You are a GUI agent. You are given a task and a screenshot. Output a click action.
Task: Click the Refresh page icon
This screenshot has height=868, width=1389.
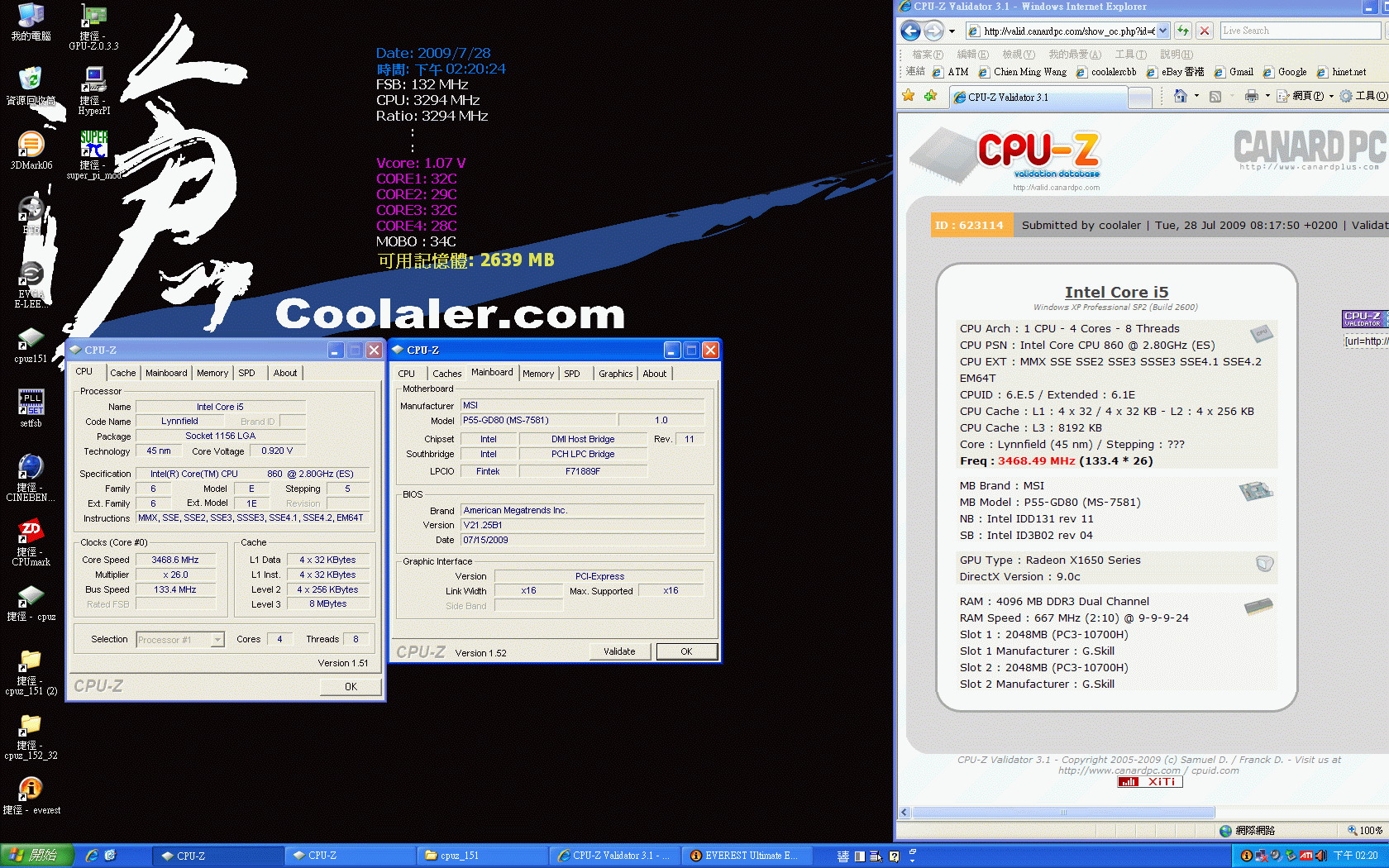tap(1183, 31)
